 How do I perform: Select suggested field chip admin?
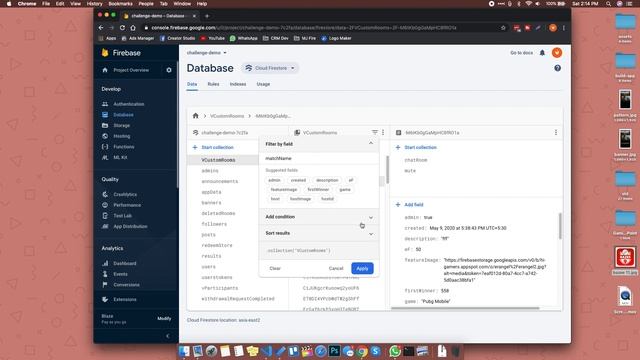274,180
